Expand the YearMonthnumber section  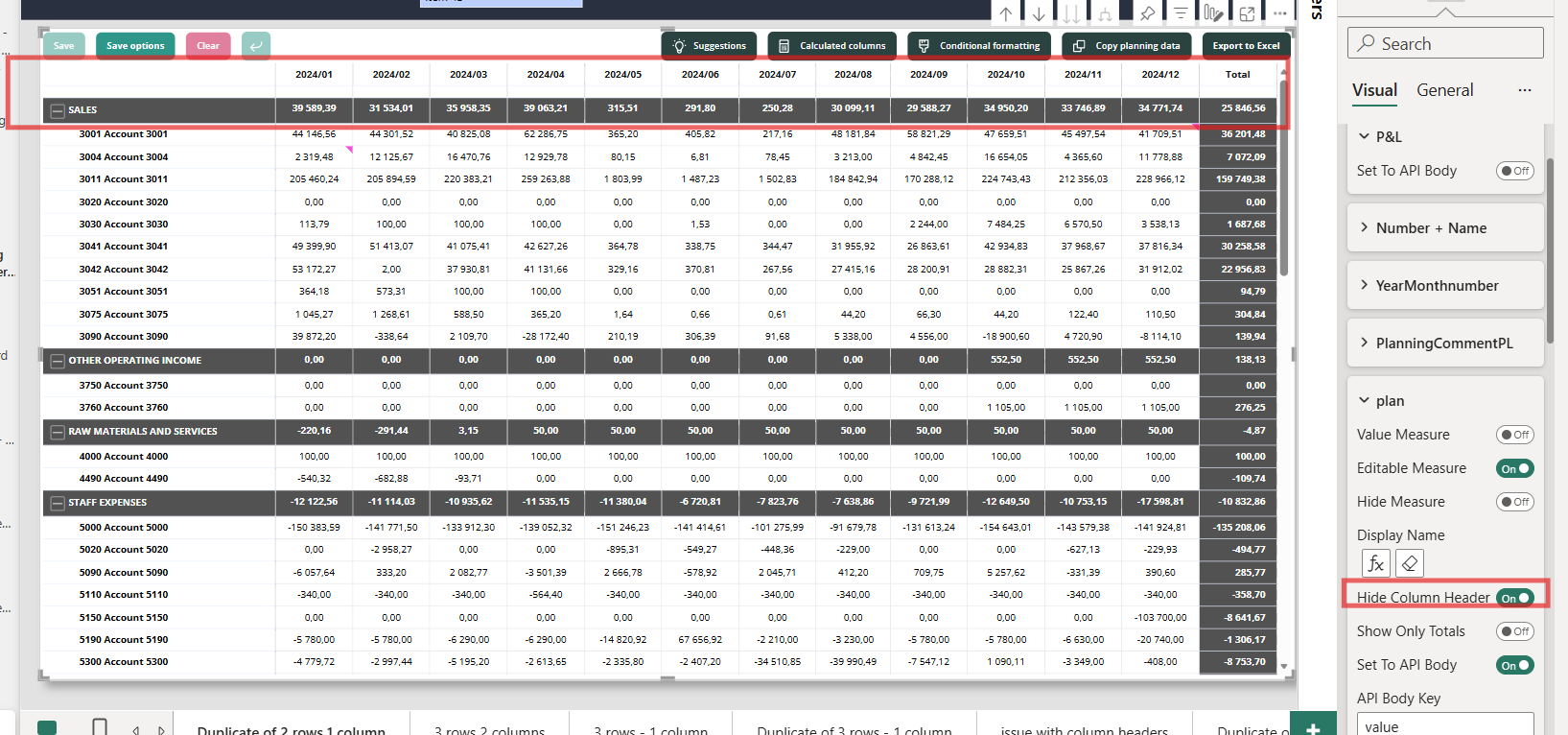coord(1445,286)
